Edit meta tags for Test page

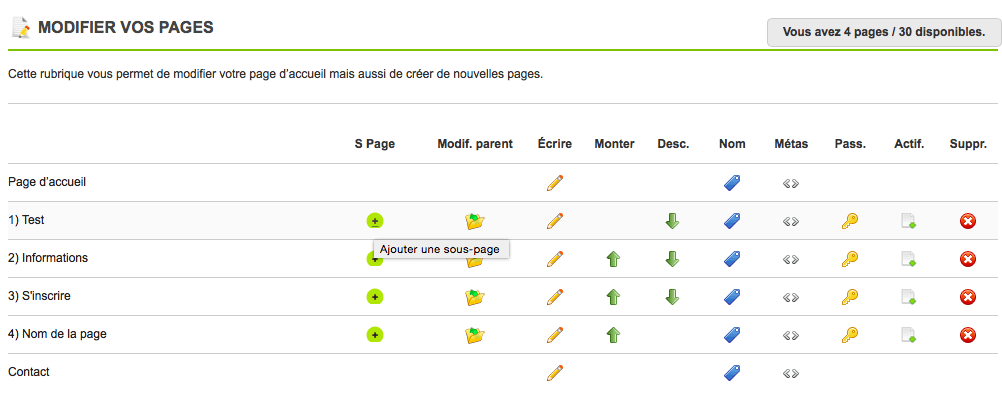tap(791, 221)
